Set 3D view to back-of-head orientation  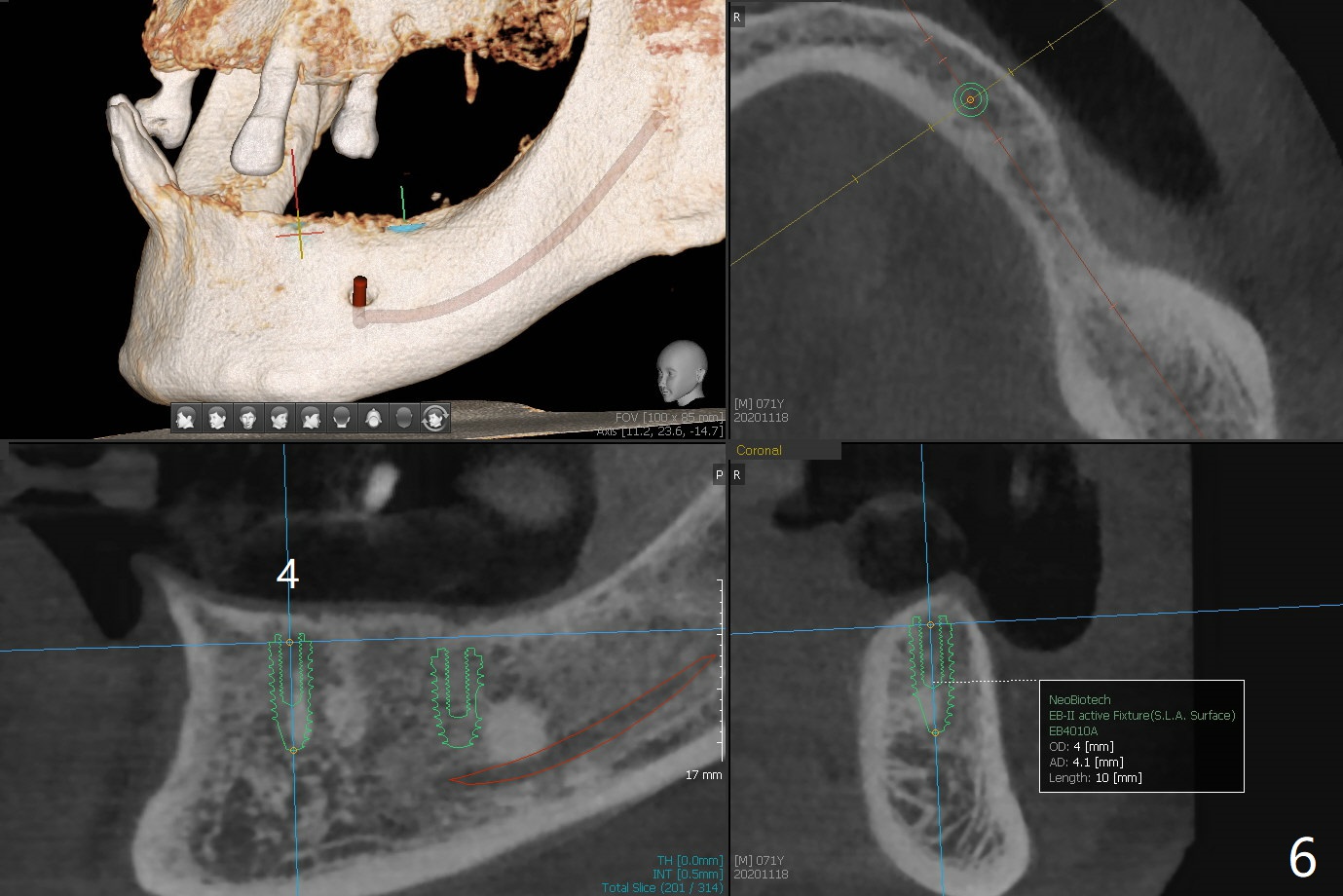[342, 418]
